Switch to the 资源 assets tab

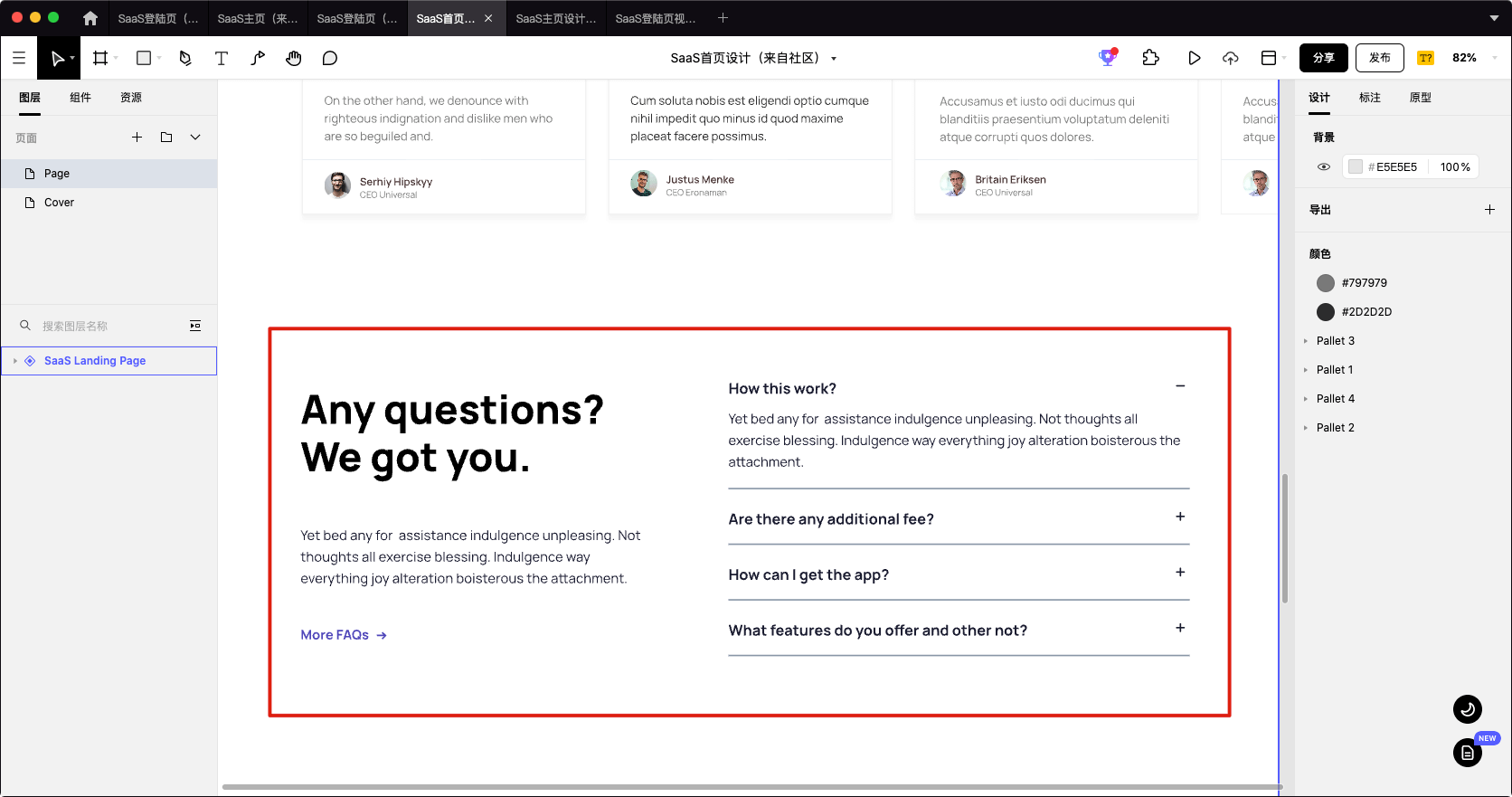131,98
